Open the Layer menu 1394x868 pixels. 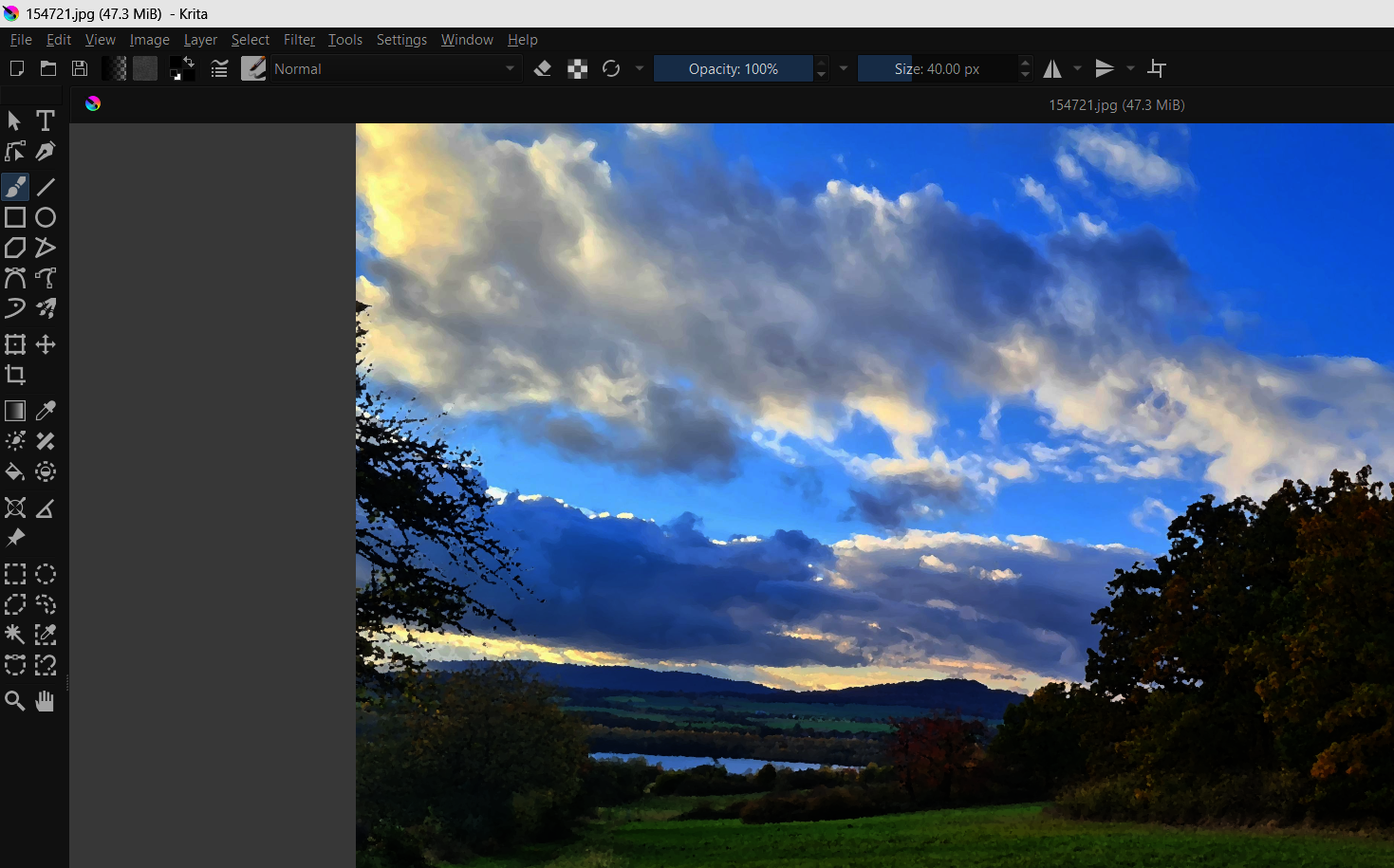point(200,40)
